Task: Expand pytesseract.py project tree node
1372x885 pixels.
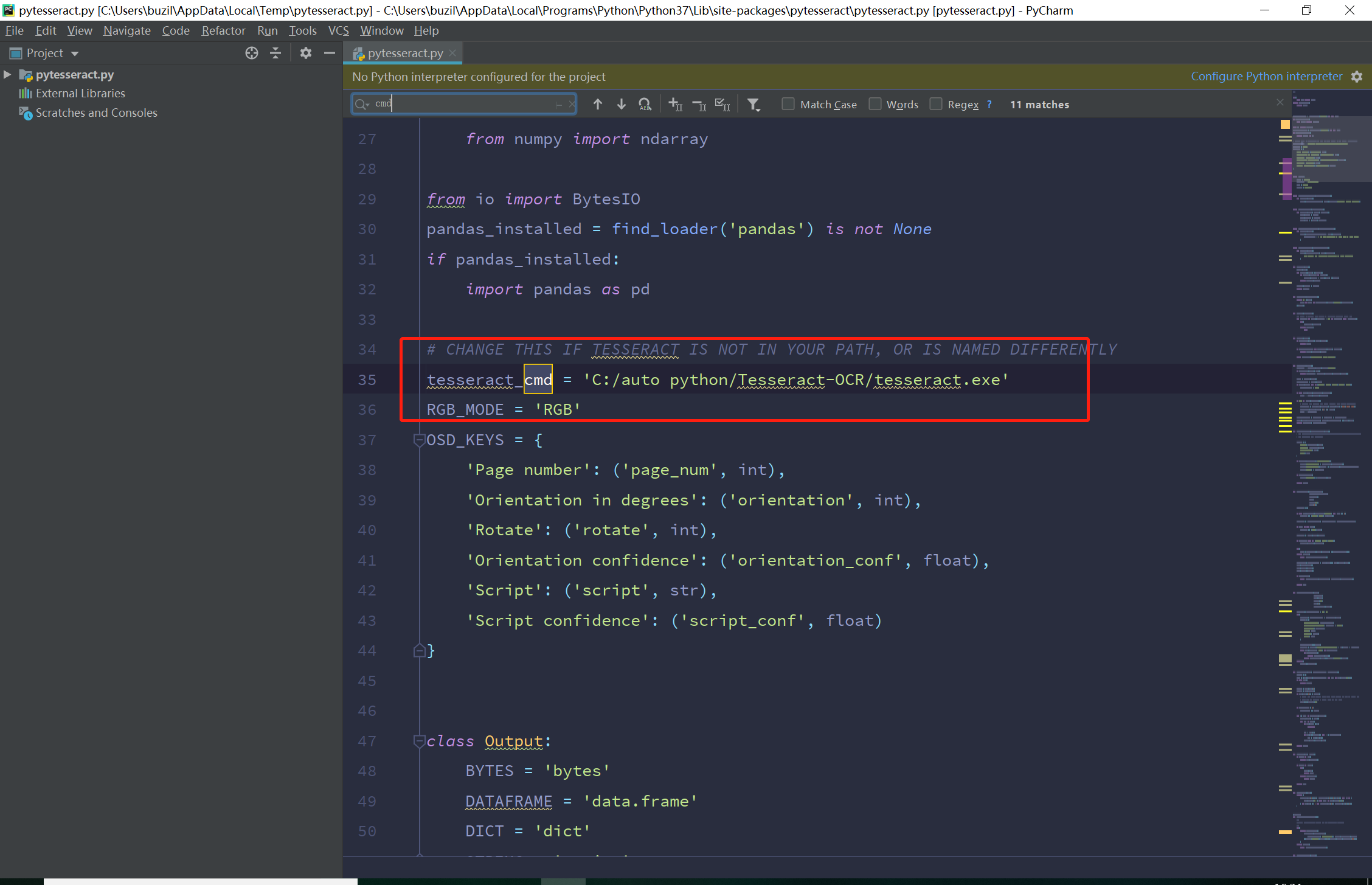Action: pyautogui.click(x=7, y=75)
